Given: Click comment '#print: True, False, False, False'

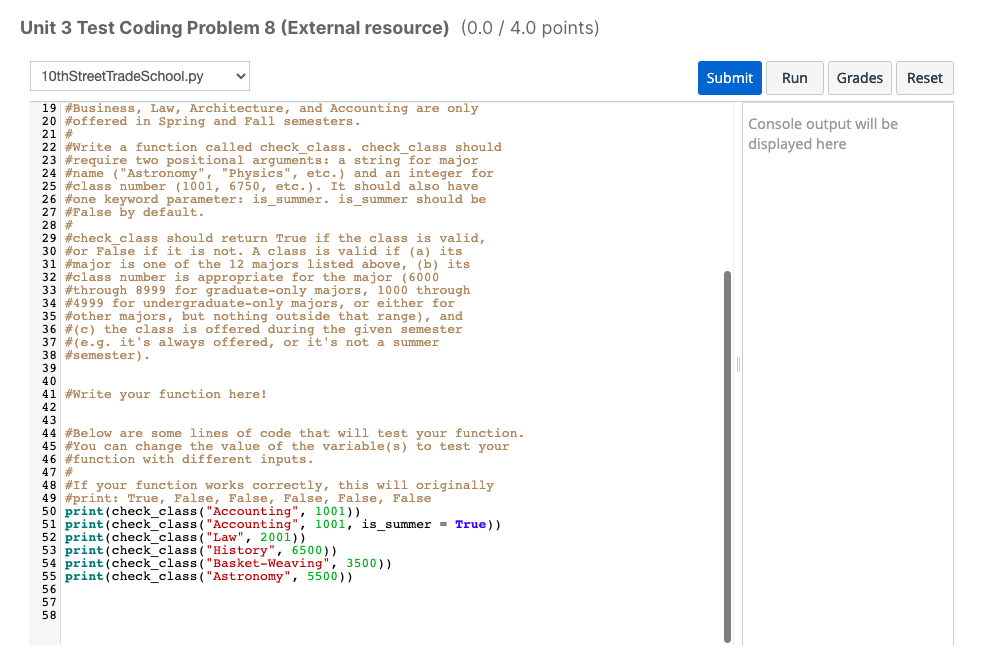Looking at the screenshot, I should point(248,498).
